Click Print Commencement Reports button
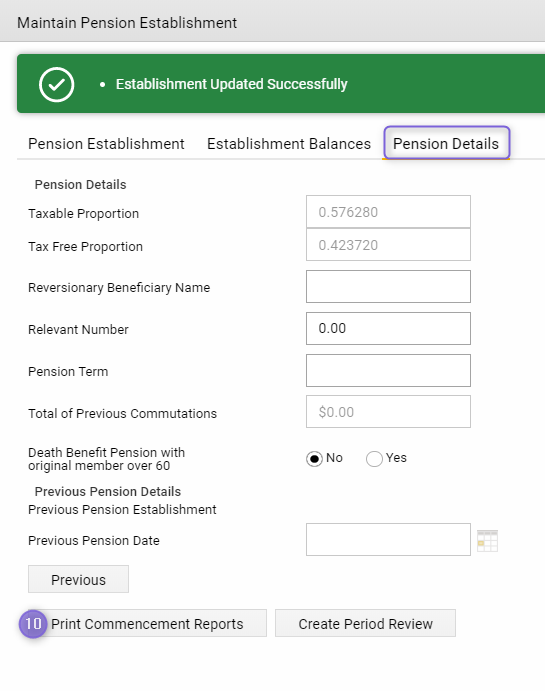This screenshot has height=691, width=545. (x=147, y=624)
